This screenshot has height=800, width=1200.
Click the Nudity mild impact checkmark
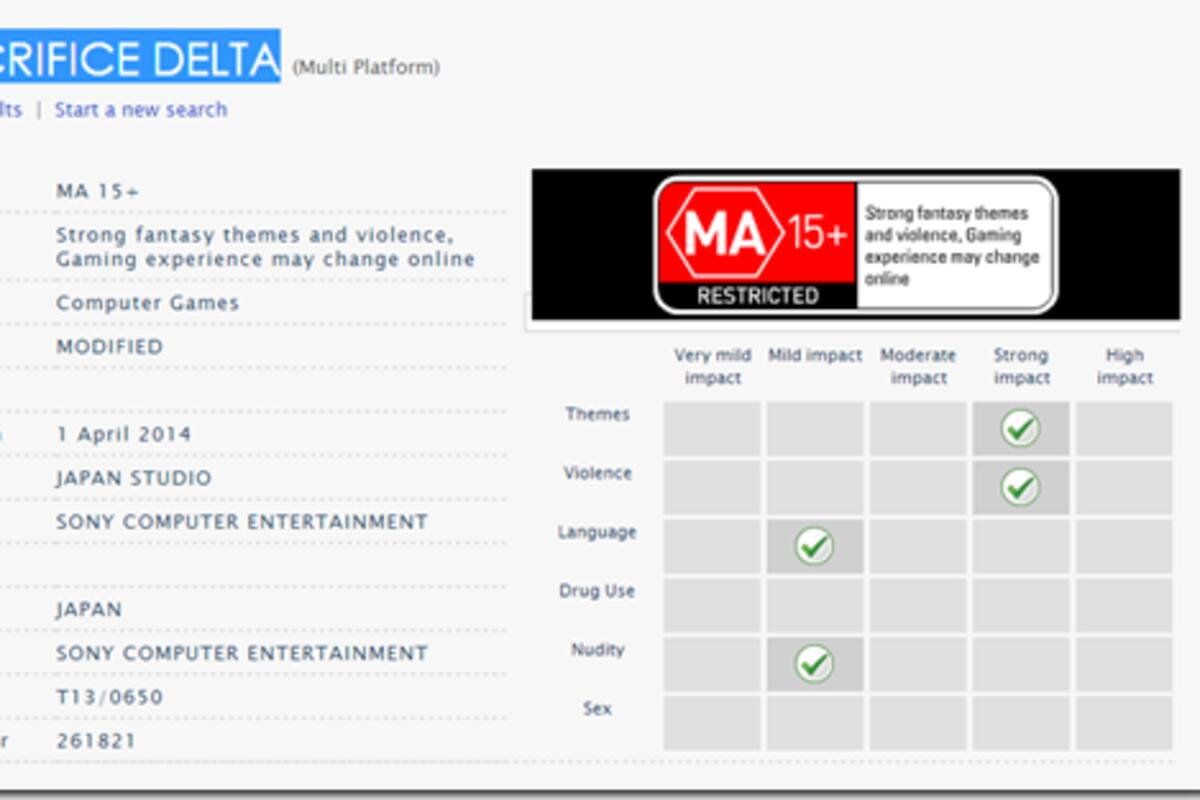pyautogui.click(x=814, y=663)
